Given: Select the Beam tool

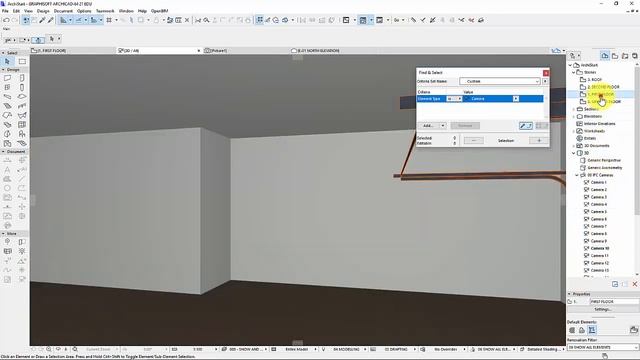Looking at the screenshot, I should click(x=7, y=97).
